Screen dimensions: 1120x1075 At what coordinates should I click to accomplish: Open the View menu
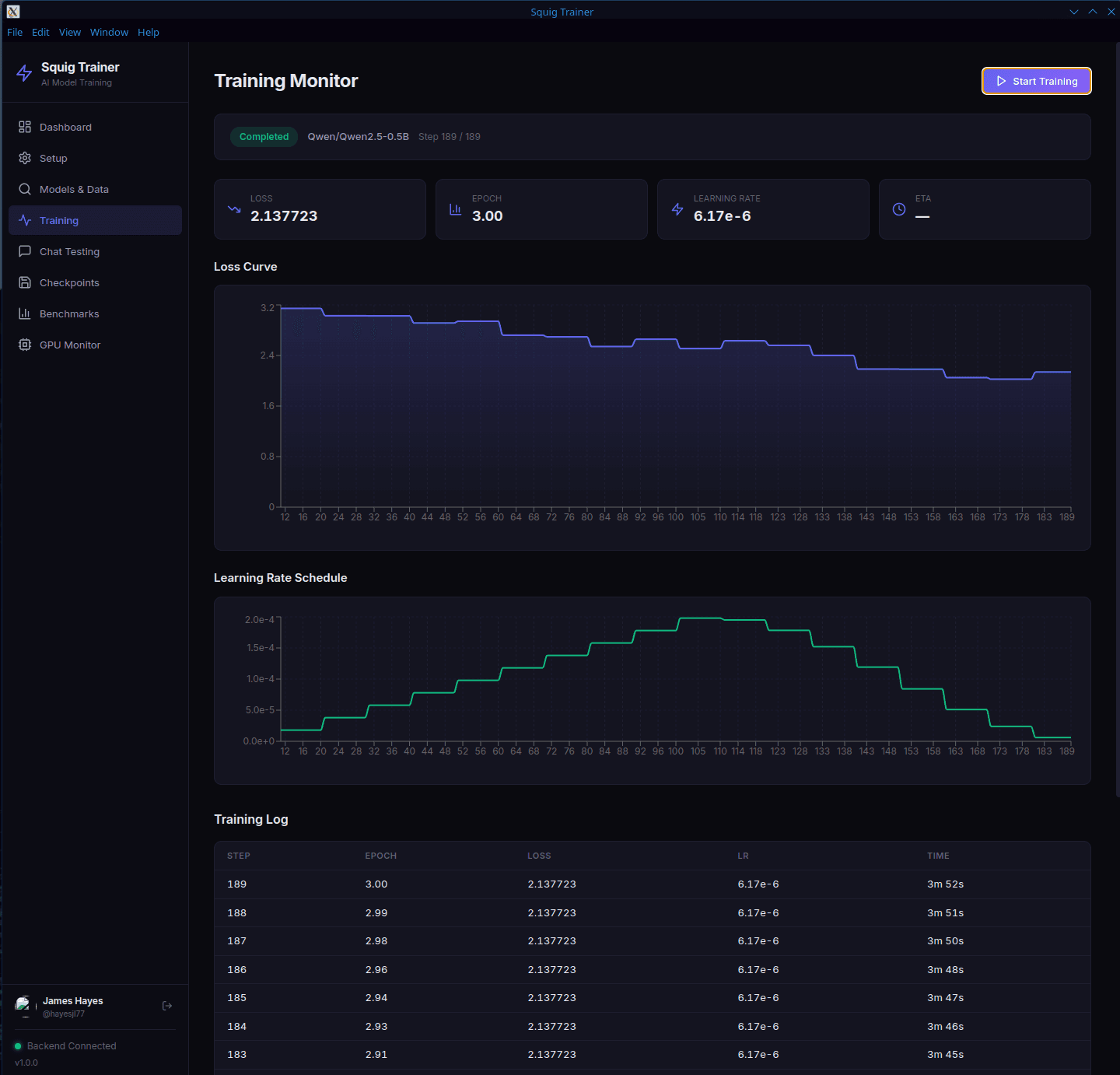(x=70, y=32)
